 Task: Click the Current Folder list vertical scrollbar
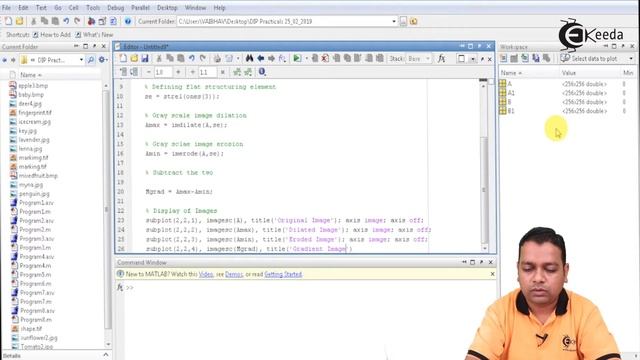click(x=107, y=208)
